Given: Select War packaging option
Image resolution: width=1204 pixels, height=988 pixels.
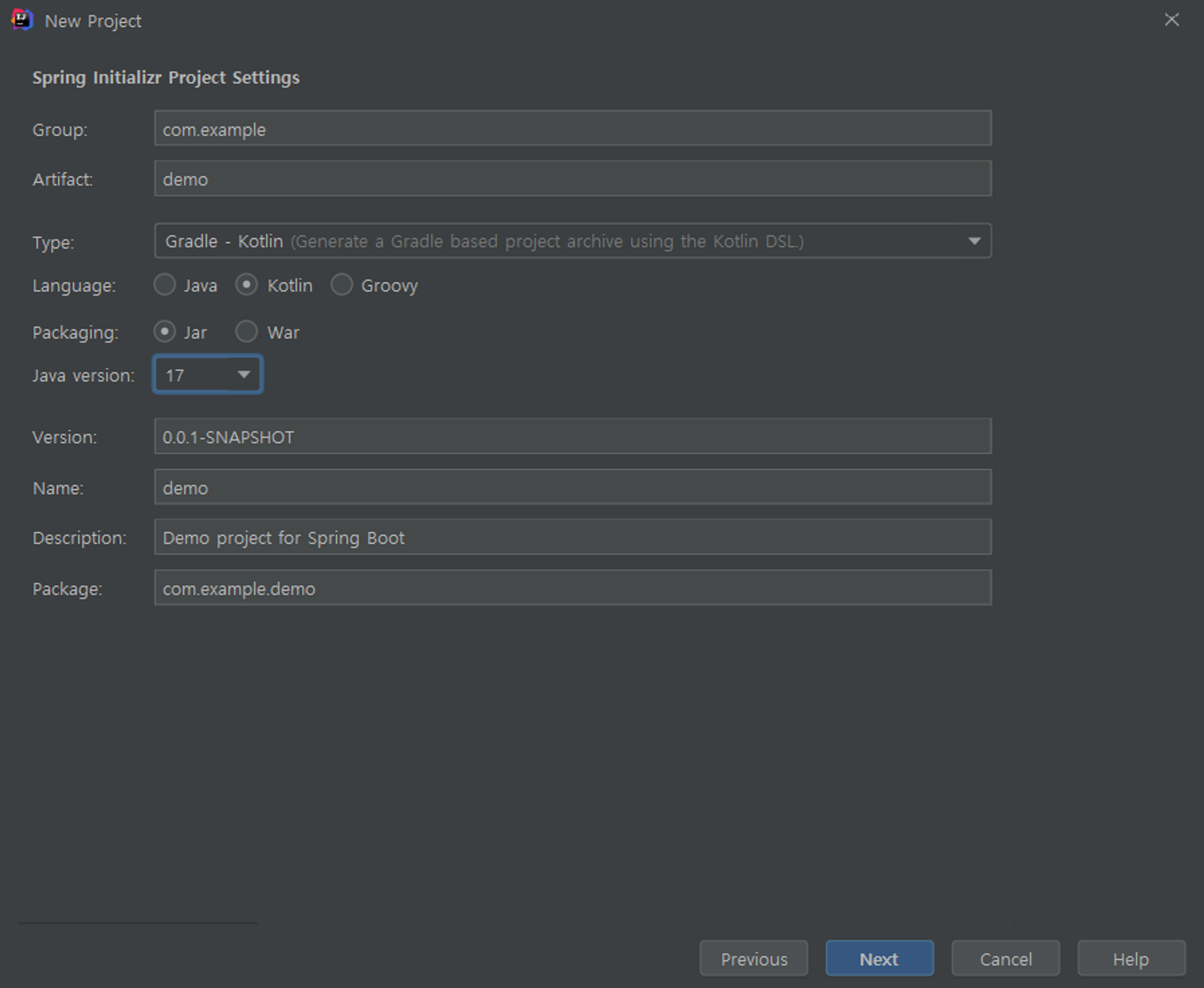Looking at the screenshot, I should coord(247,332).
